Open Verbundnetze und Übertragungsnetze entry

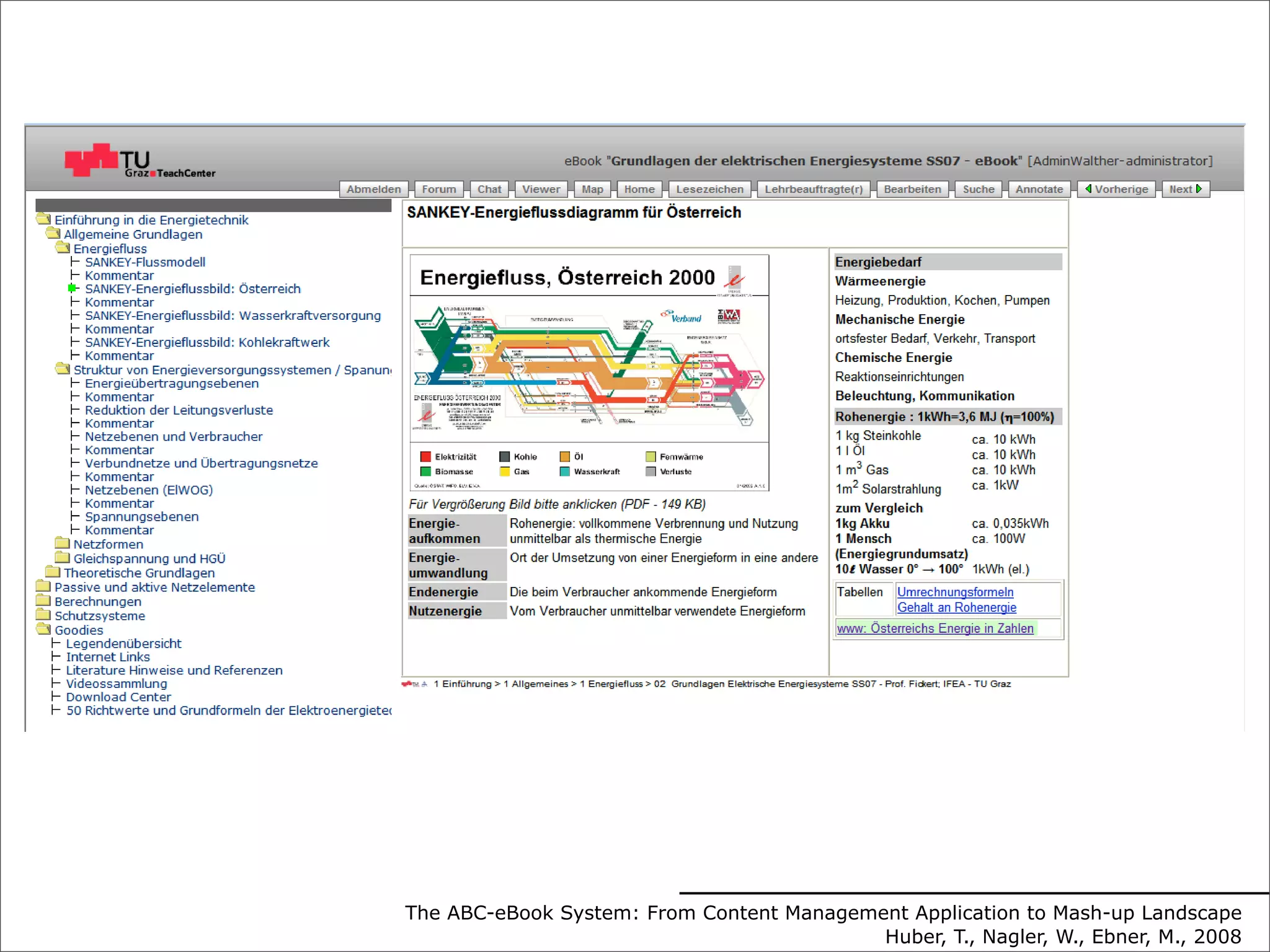click(x=202, y=463)
